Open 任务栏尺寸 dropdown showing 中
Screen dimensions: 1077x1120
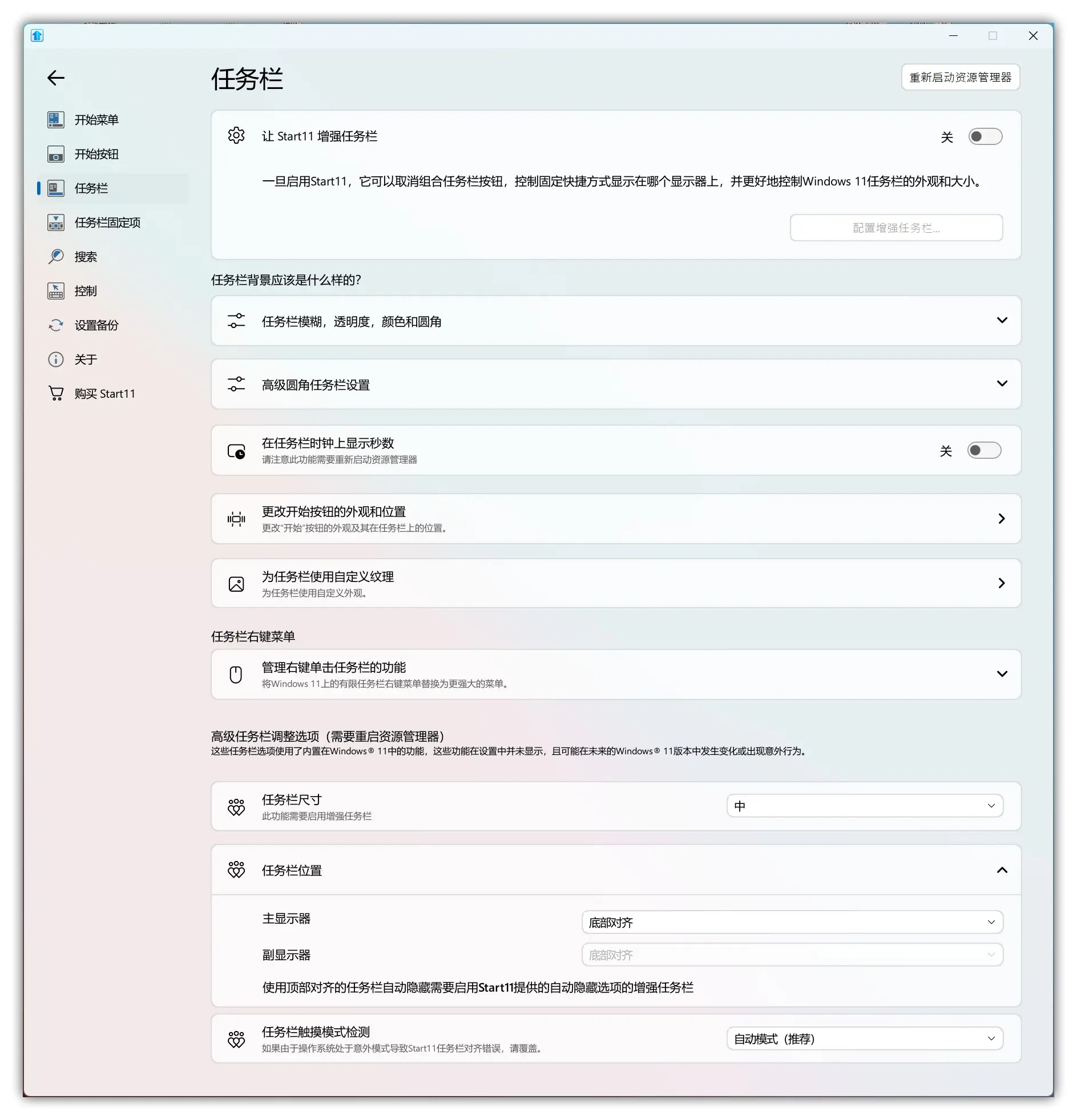864,806
